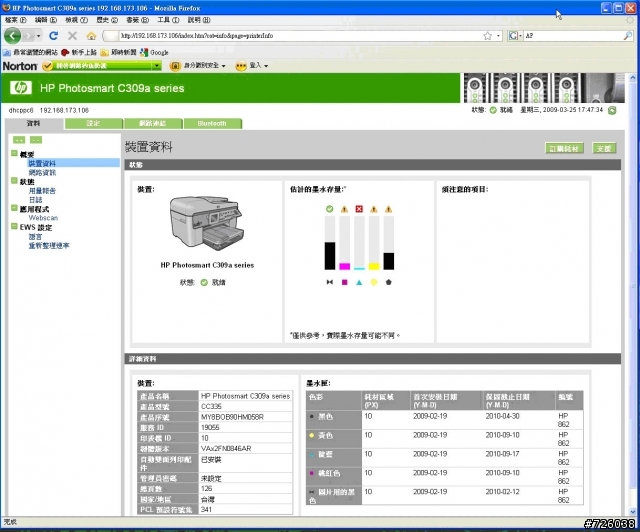Click the Firefox forward button
Viewport: 640px width, 532px height.
point(28,36)
